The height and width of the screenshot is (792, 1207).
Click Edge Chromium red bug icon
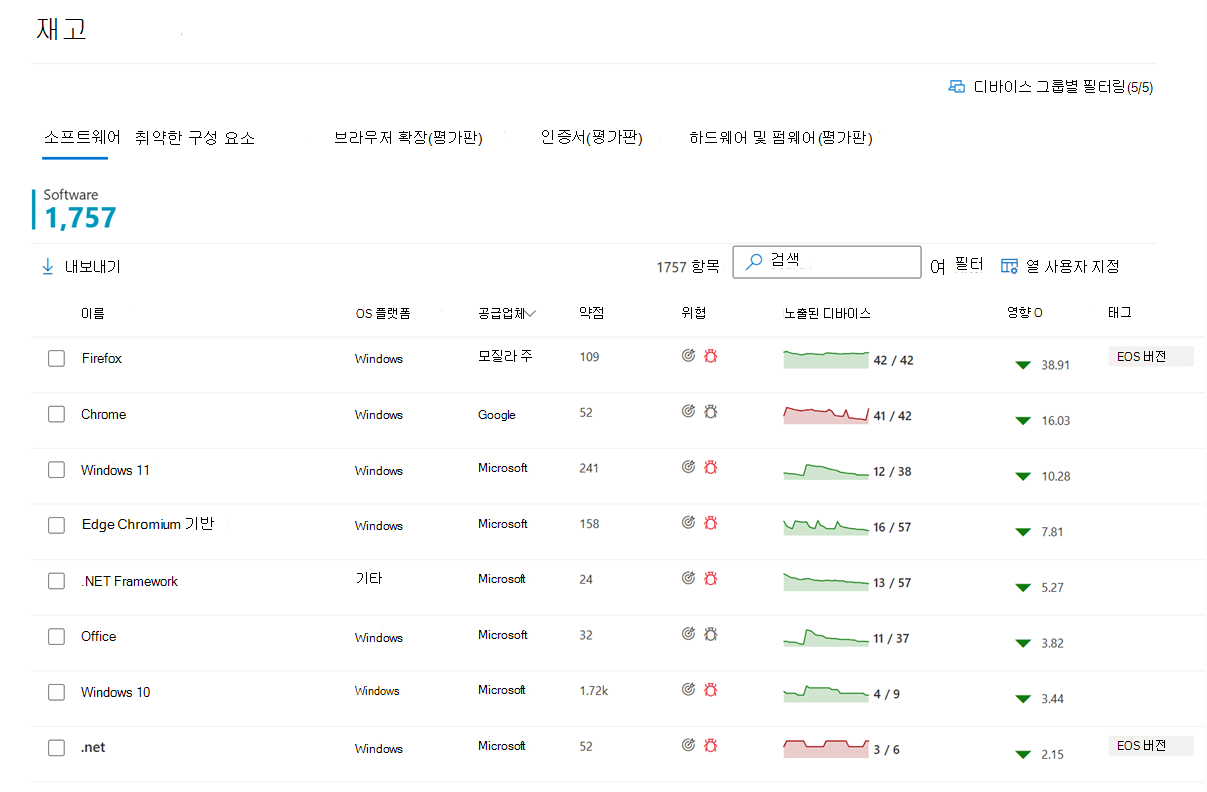(x=711, y=521)
